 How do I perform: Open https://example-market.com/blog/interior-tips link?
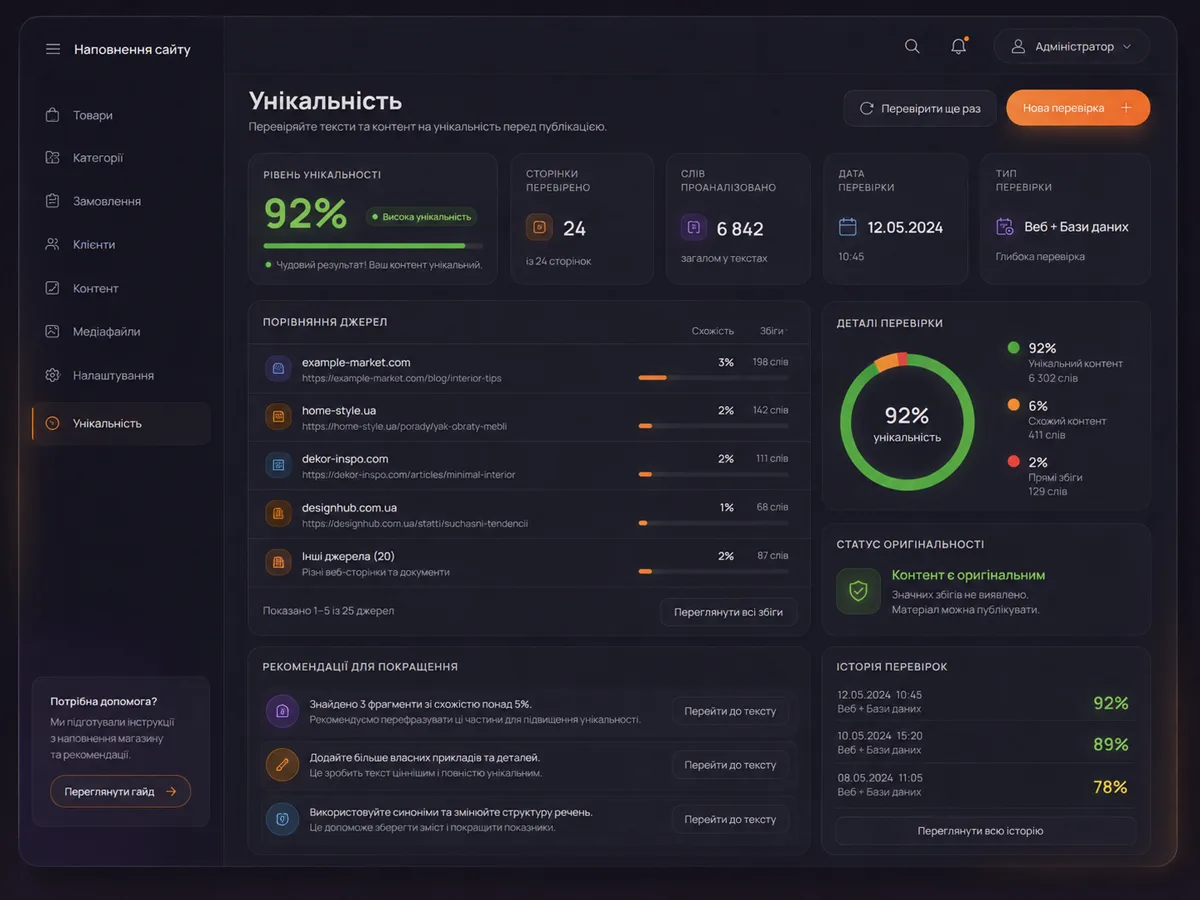coord(402,379)
